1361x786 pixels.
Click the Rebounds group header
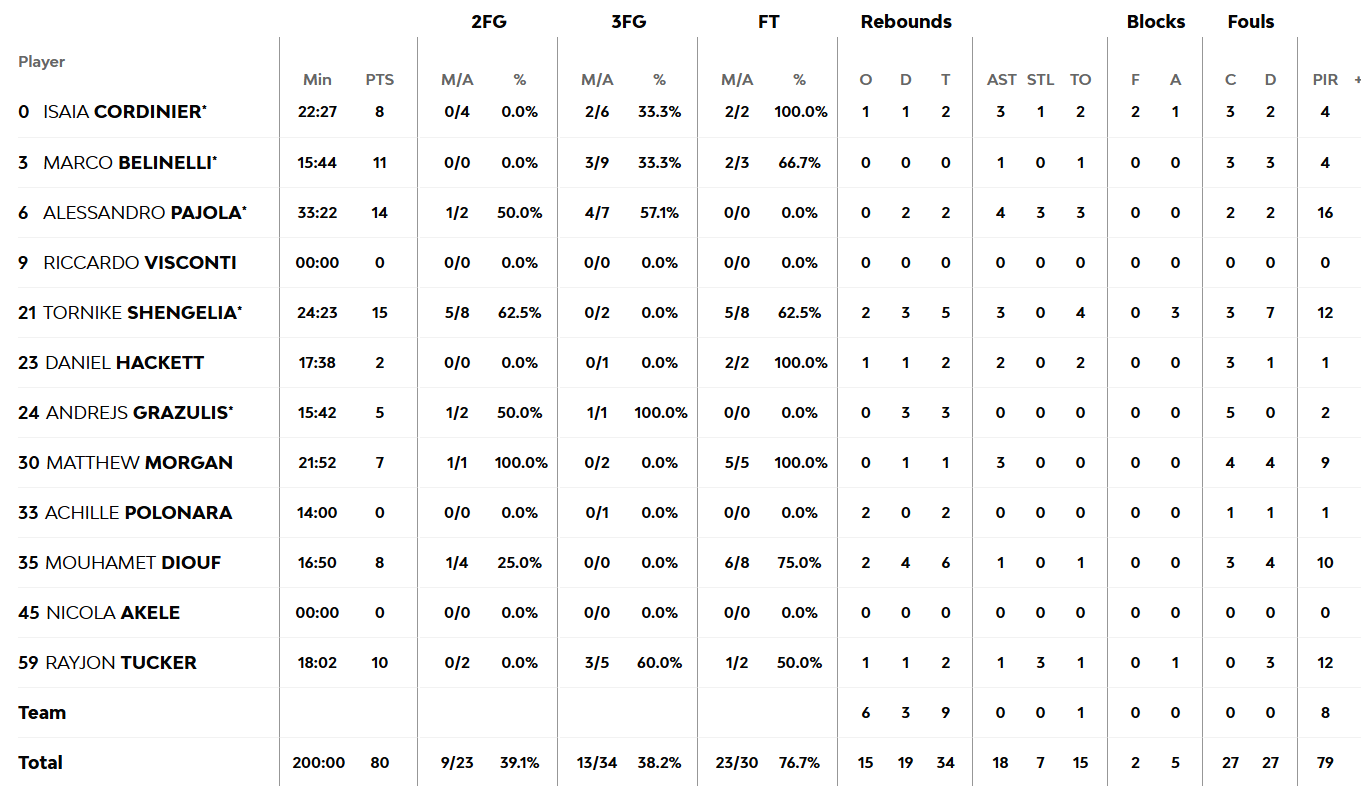pyautogui.click(x=906, y=22)
